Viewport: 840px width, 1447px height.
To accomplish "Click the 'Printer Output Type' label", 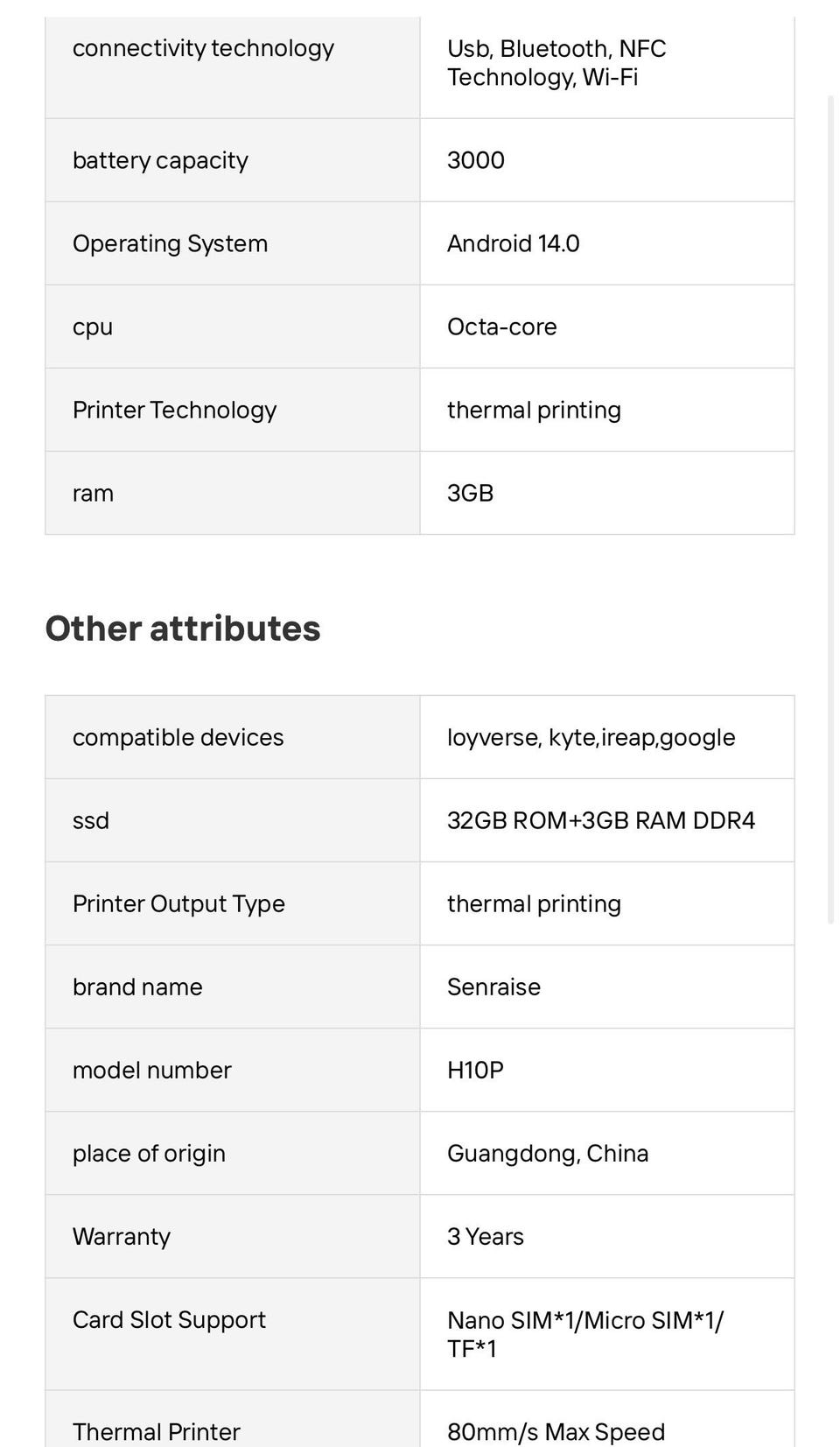I will (x=178, y=903).
